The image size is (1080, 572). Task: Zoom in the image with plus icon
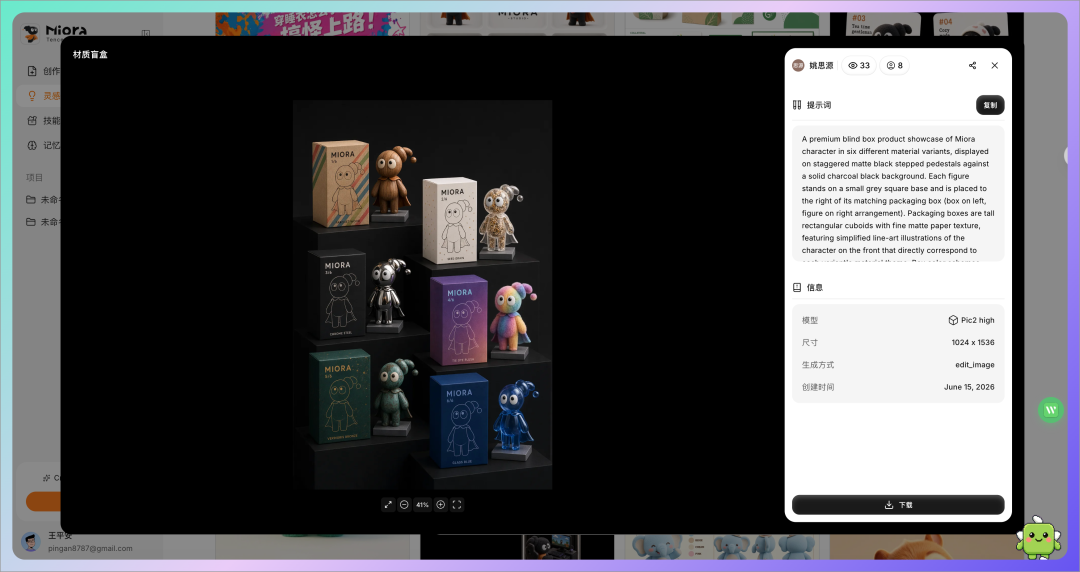click(x=440, y=504)
